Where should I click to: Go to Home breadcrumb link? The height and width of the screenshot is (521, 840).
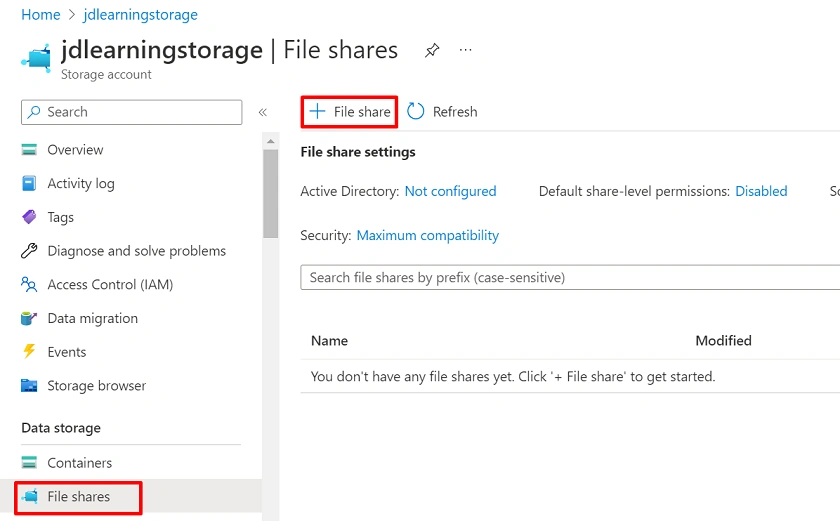pyautogui.click(x=41, y=15)
